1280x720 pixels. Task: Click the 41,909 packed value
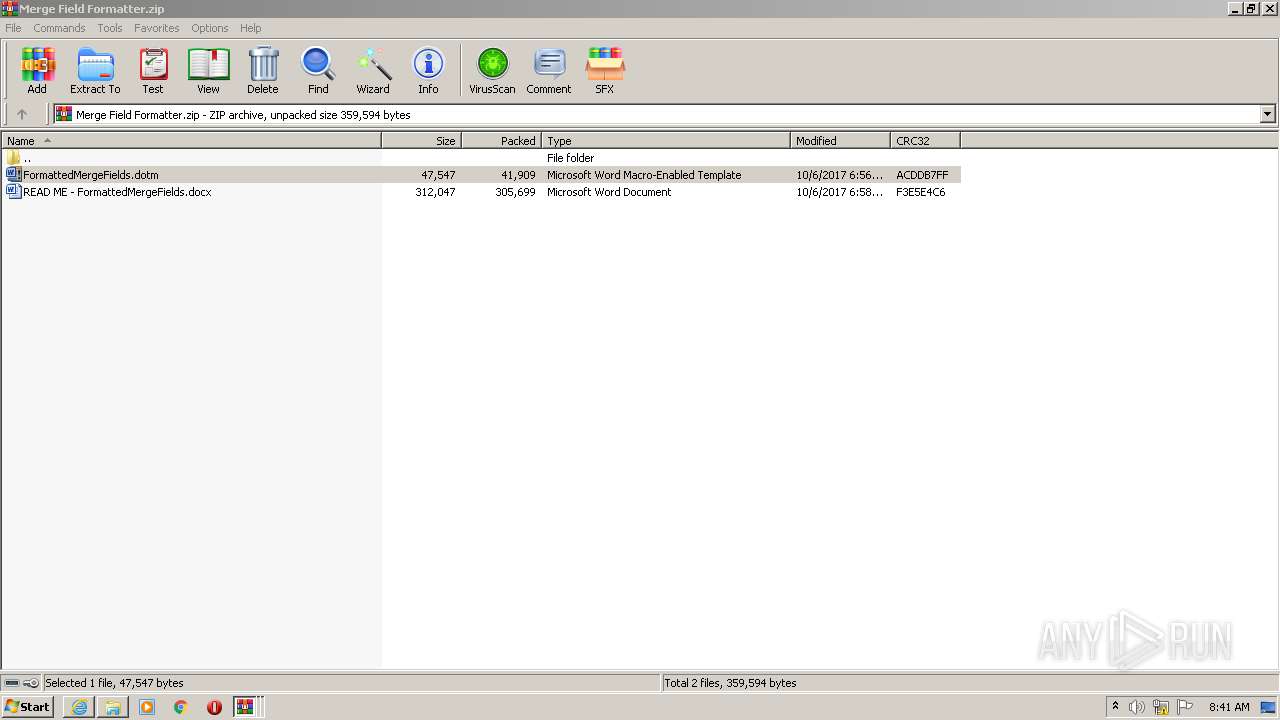coord(518,175)
